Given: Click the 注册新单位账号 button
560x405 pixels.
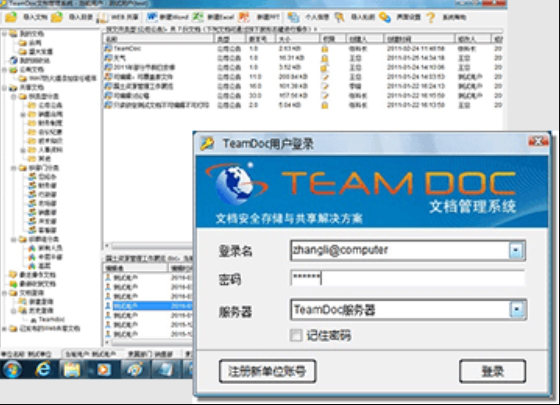Looking at the screenshot, I should click(268, 371).
